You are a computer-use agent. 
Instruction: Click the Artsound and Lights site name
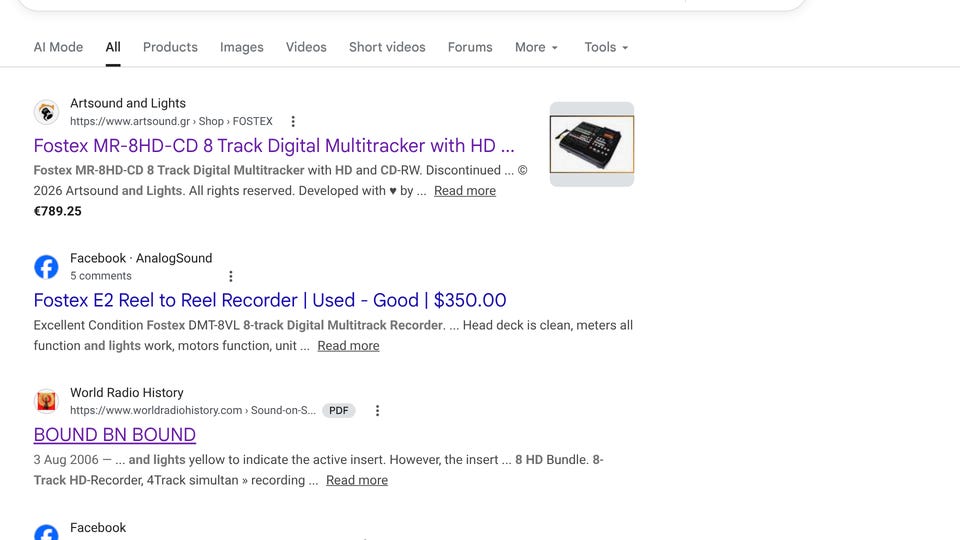128,103
